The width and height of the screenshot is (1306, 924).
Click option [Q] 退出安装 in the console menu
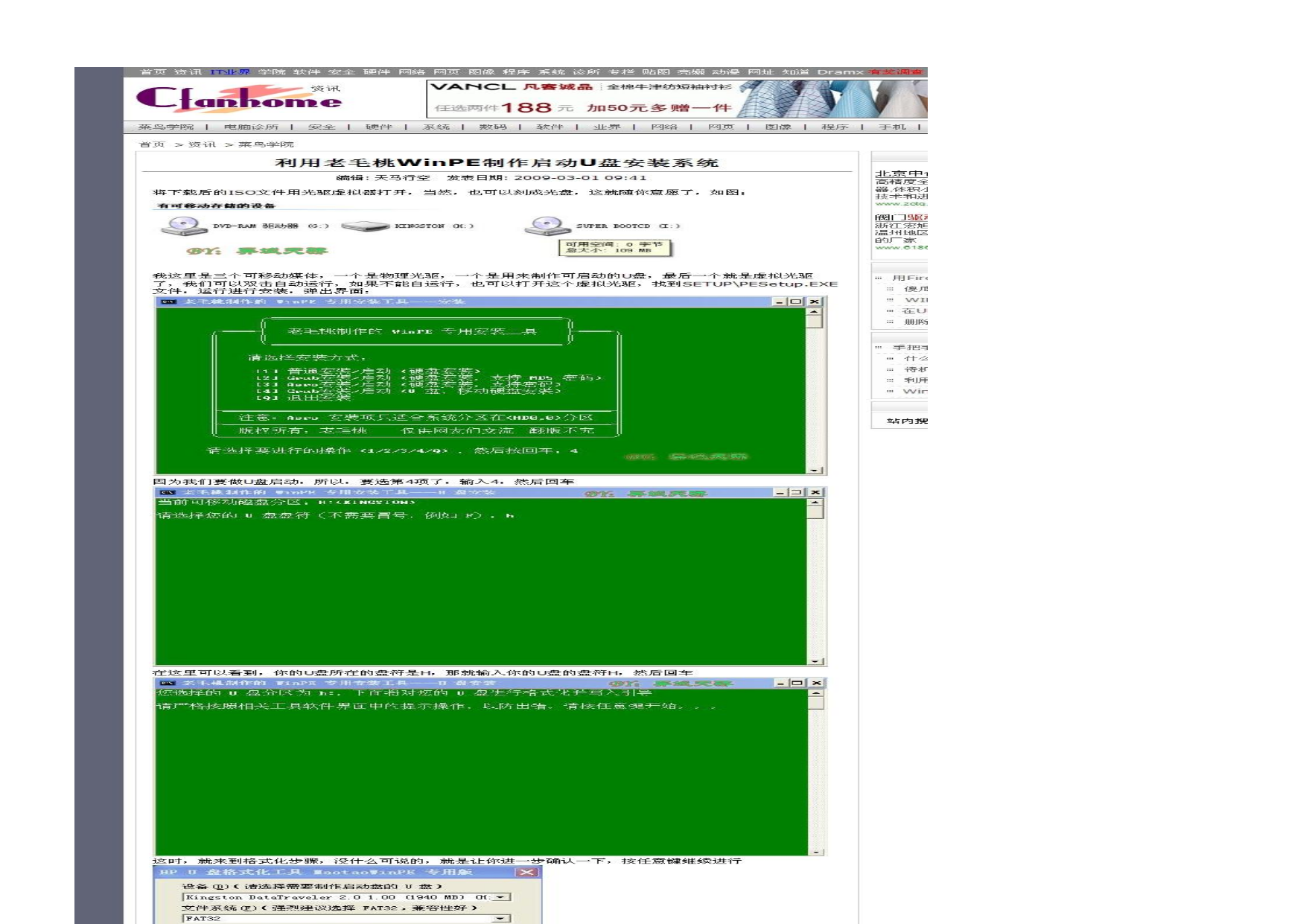coord(304,398)
